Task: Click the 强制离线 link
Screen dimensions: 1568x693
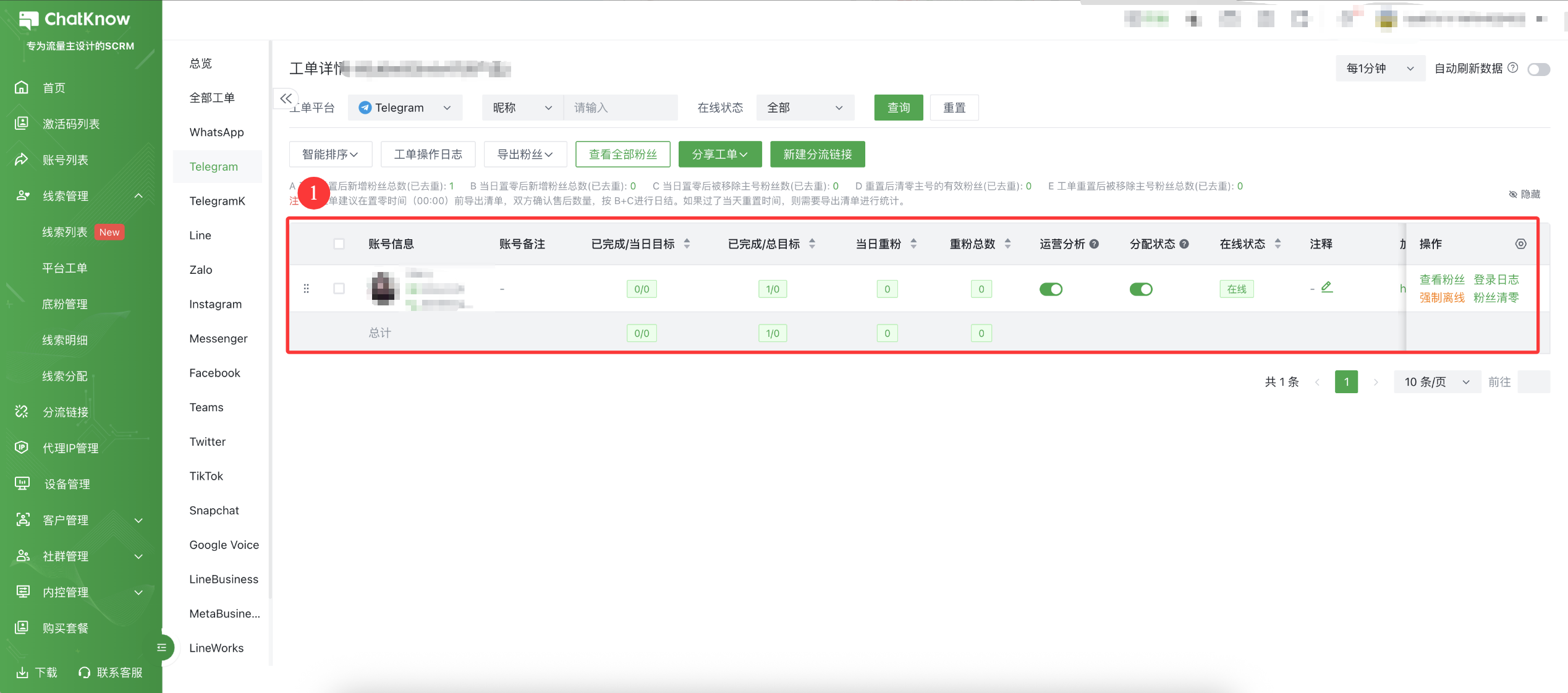Action: click(1441, 298)
